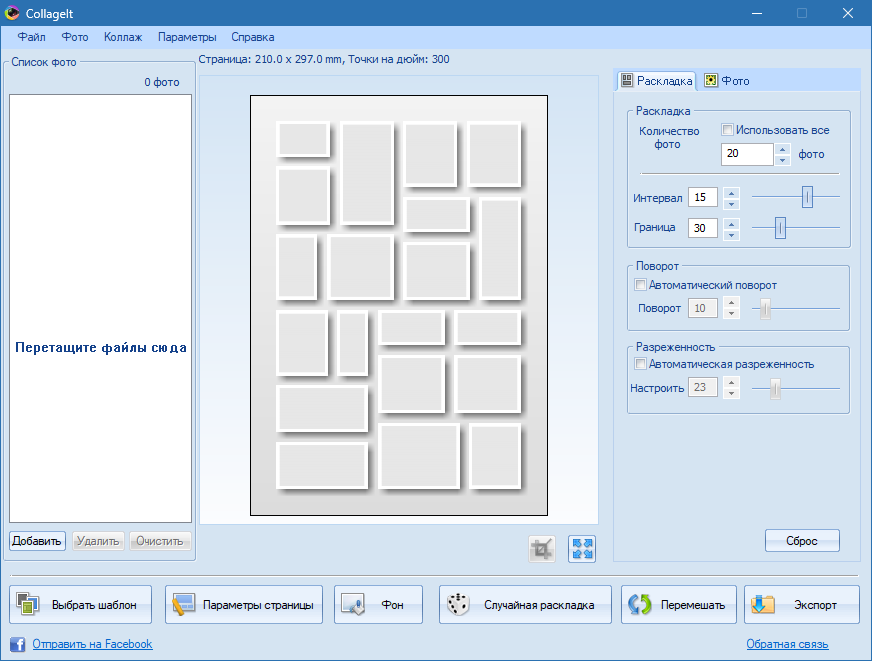
Task: Click Случайная раскладка button
Action: point(525,604)
